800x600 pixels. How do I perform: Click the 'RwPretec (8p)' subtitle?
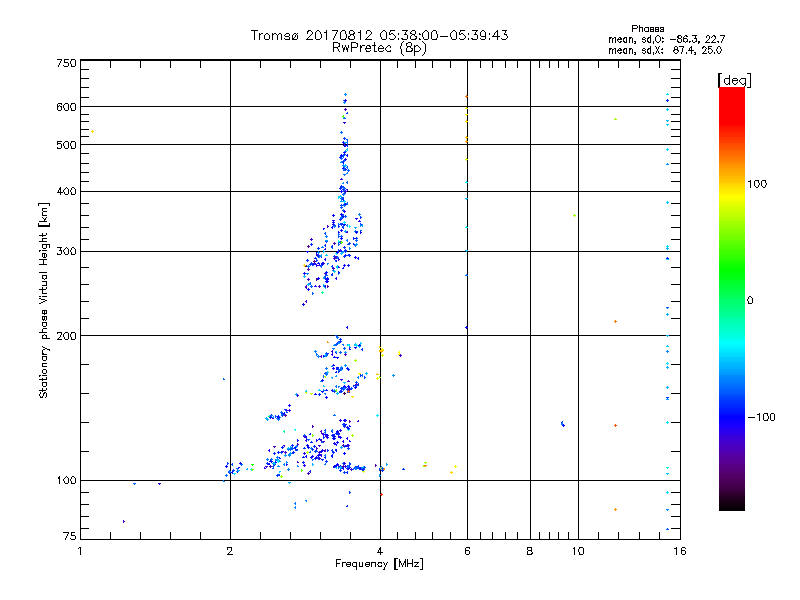(379, 48)
